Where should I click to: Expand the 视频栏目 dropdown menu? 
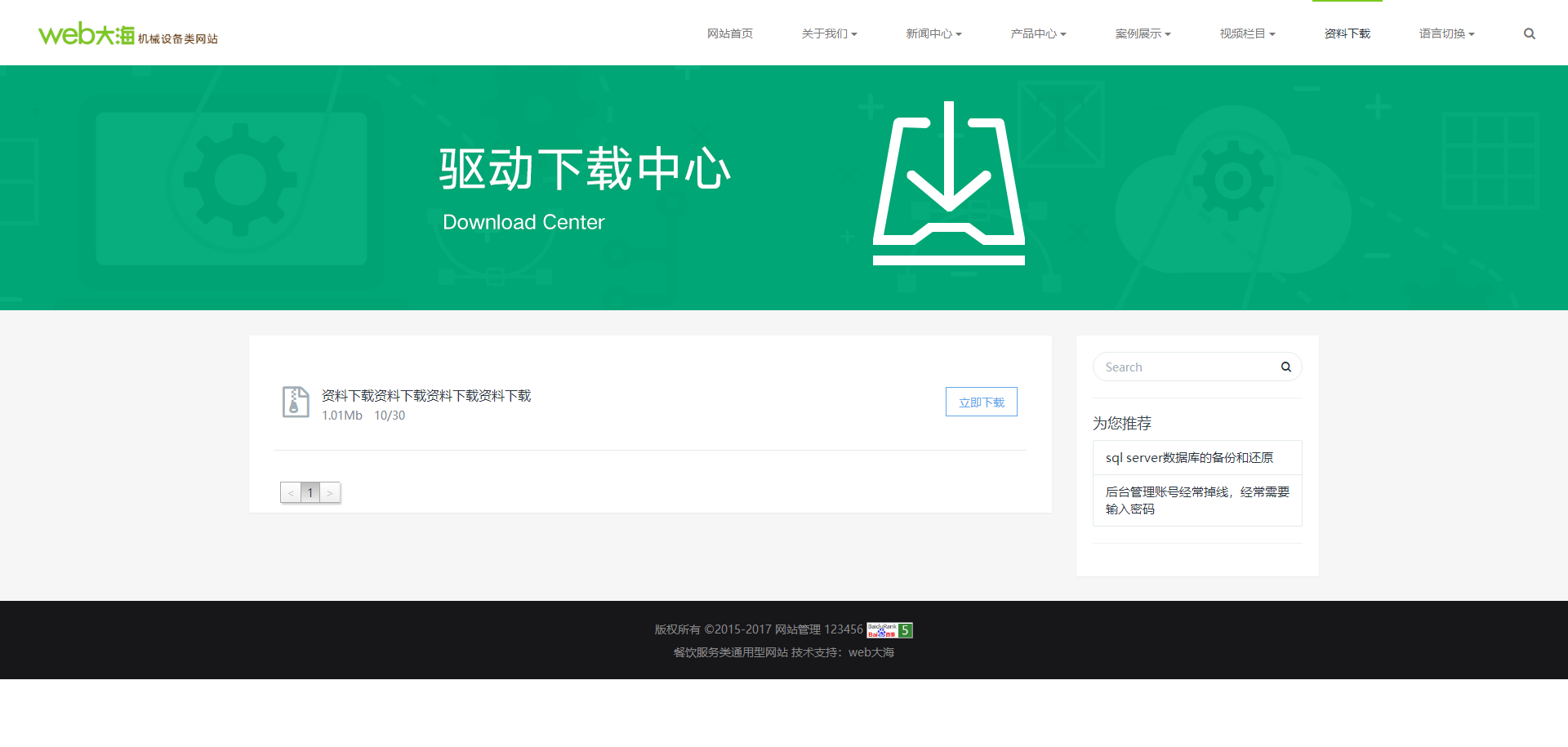coord(1247,33)
